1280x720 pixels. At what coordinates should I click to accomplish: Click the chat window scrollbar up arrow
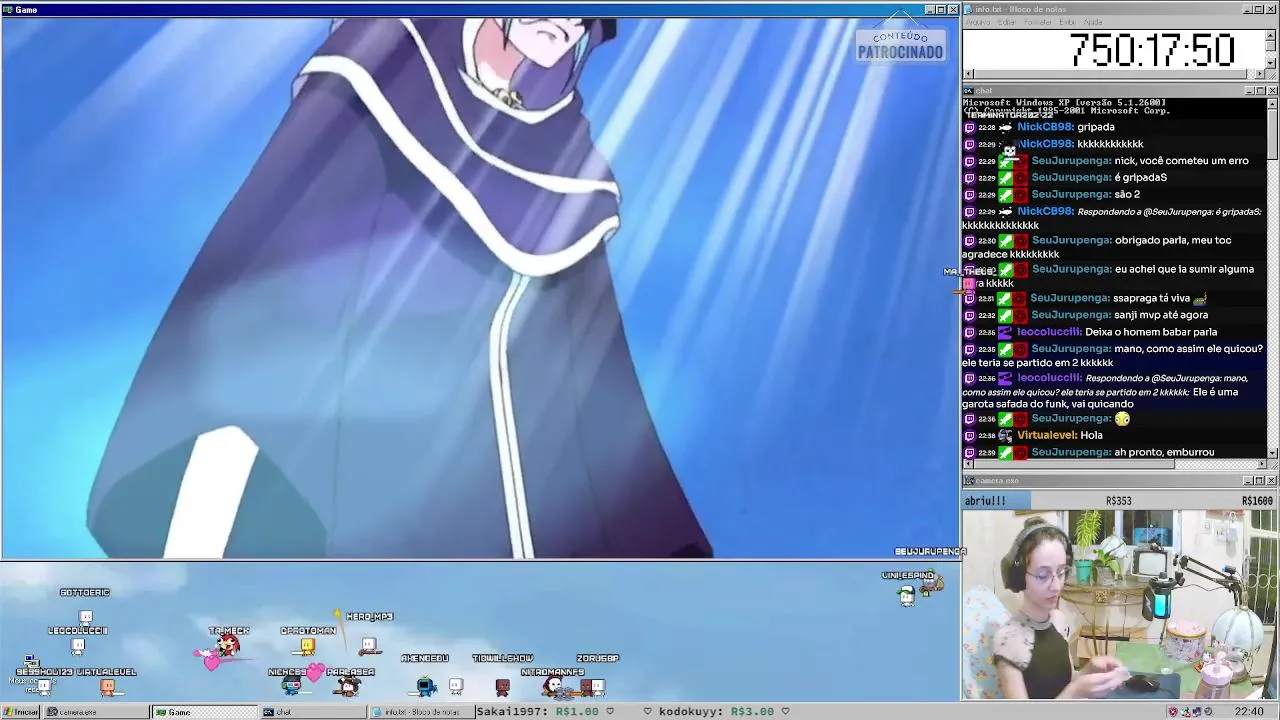pyautogui.click(x=1272, y=103)
